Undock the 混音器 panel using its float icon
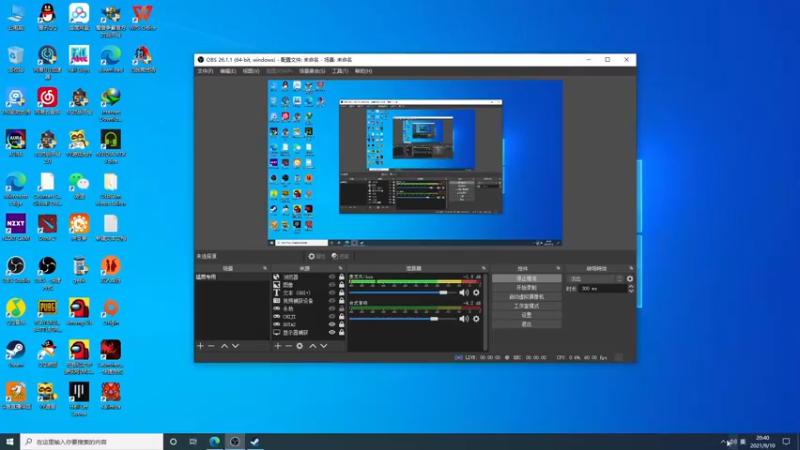Viewport: 800px width, 450px height. pos(484,268)
